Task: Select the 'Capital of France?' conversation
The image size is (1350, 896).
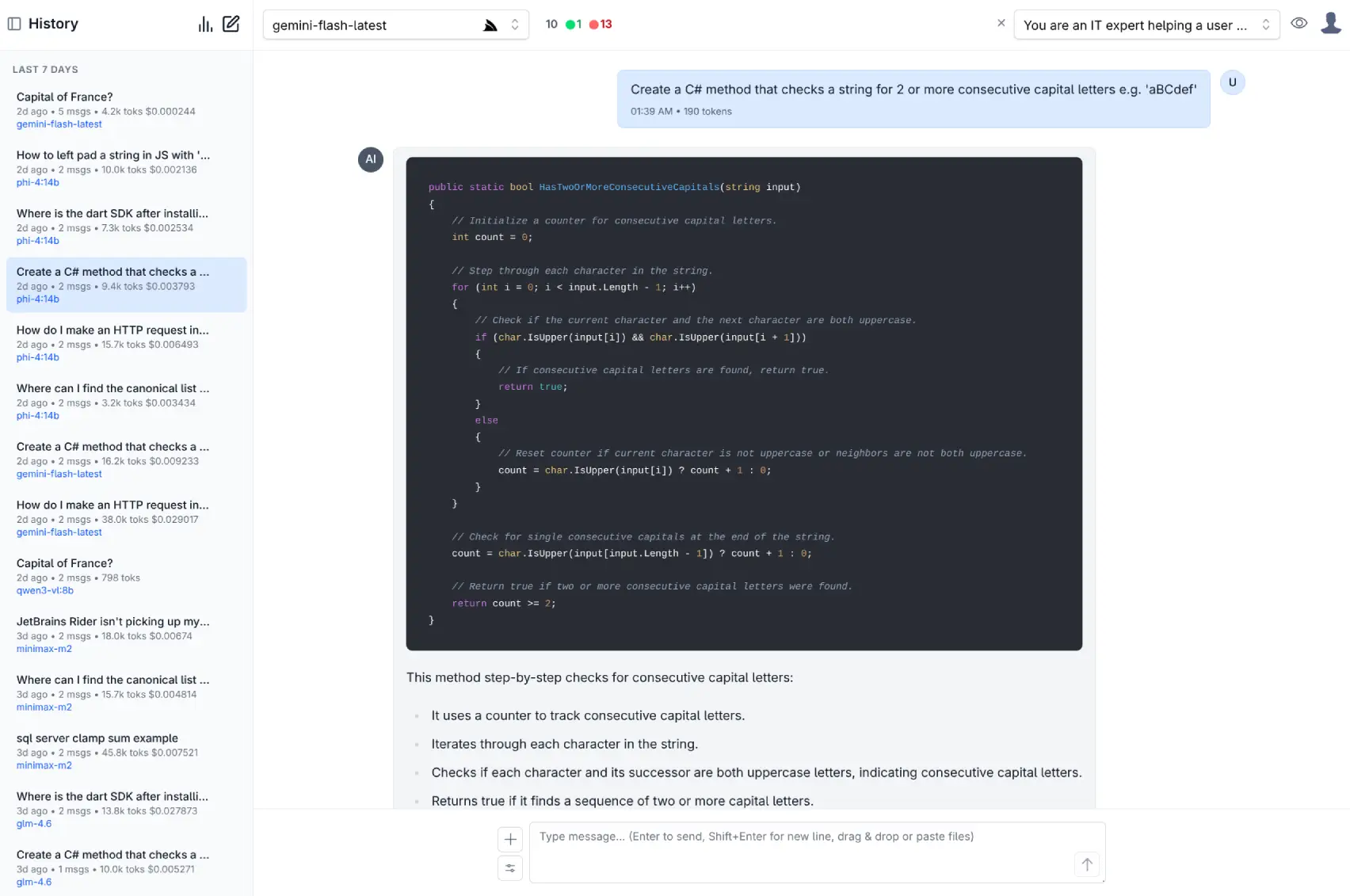Action: point(63,97)
